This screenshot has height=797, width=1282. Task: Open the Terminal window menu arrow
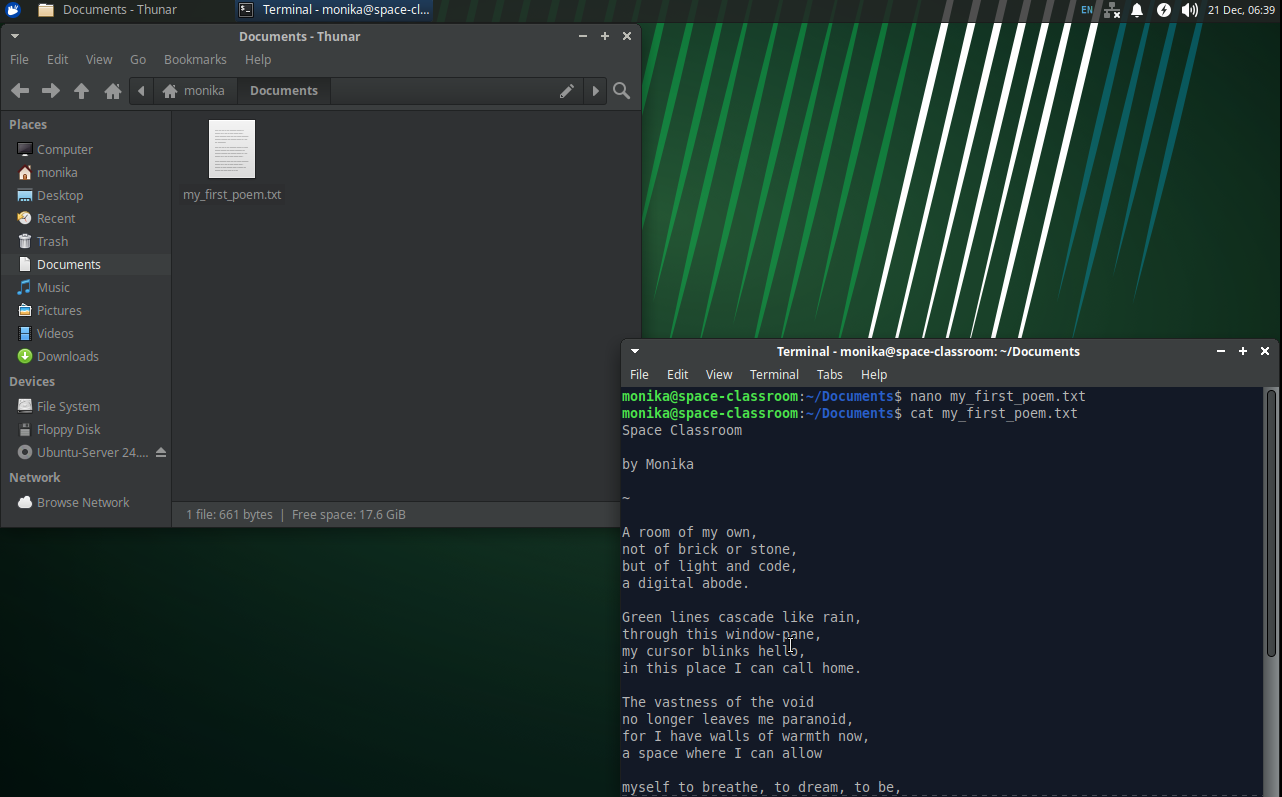pos(634,351)
